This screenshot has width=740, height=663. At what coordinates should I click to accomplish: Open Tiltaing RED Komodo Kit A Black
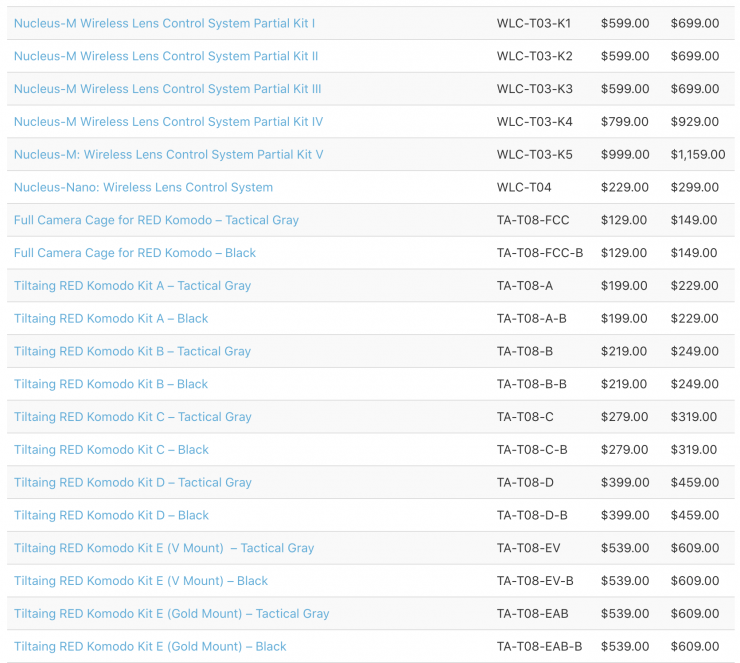111,318
